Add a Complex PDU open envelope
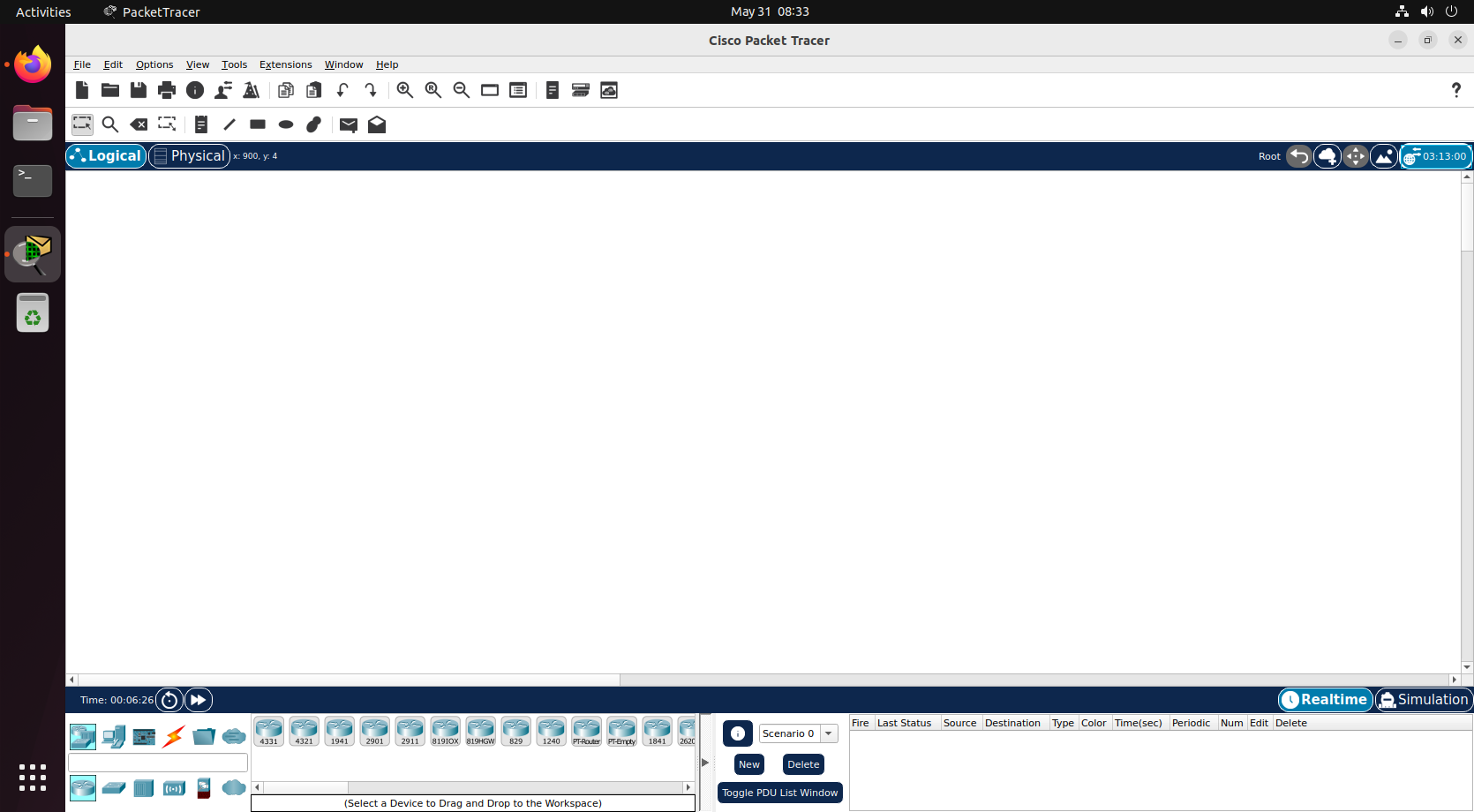 [x=377, y=124]
